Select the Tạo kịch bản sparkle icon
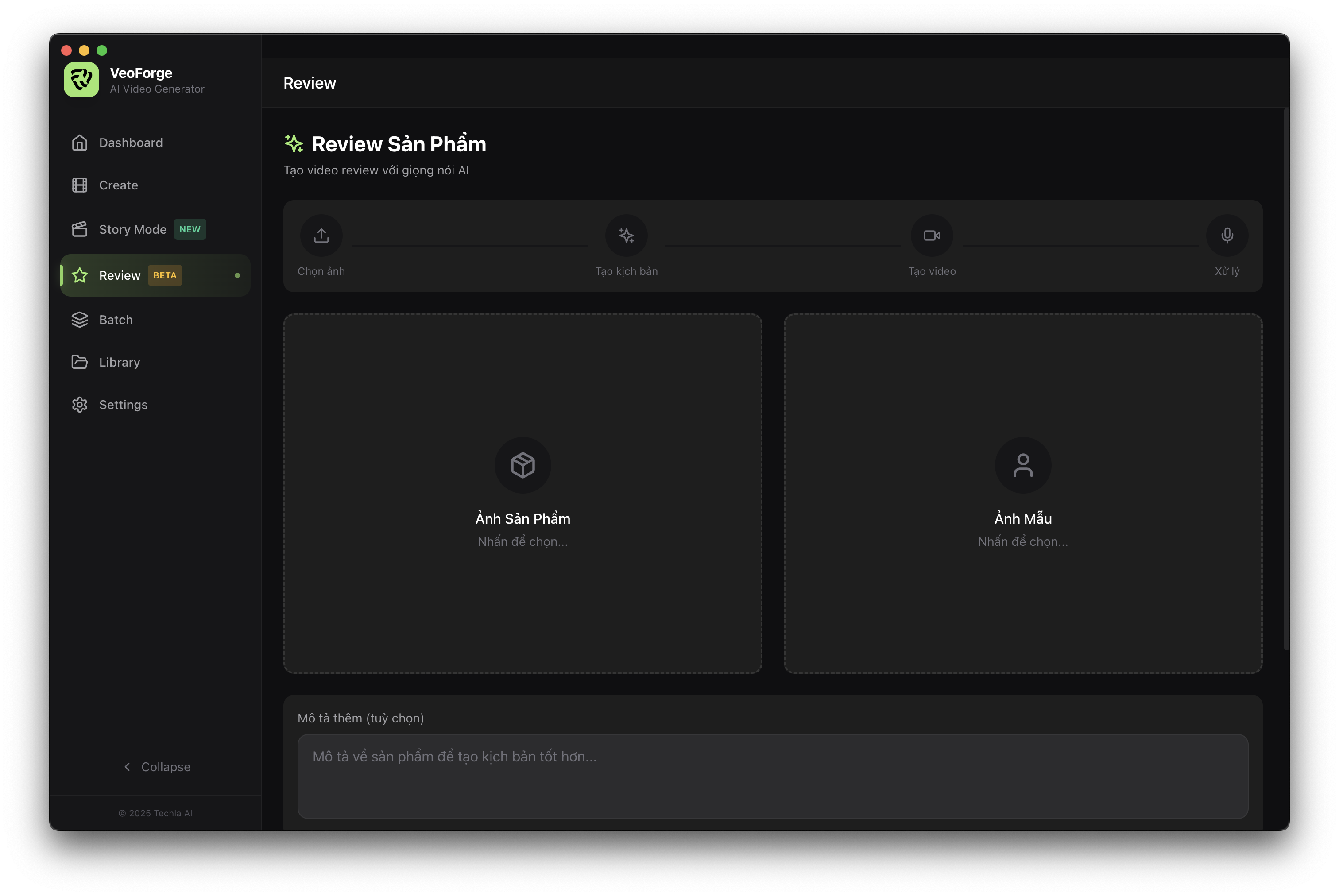 coord(627,235)
